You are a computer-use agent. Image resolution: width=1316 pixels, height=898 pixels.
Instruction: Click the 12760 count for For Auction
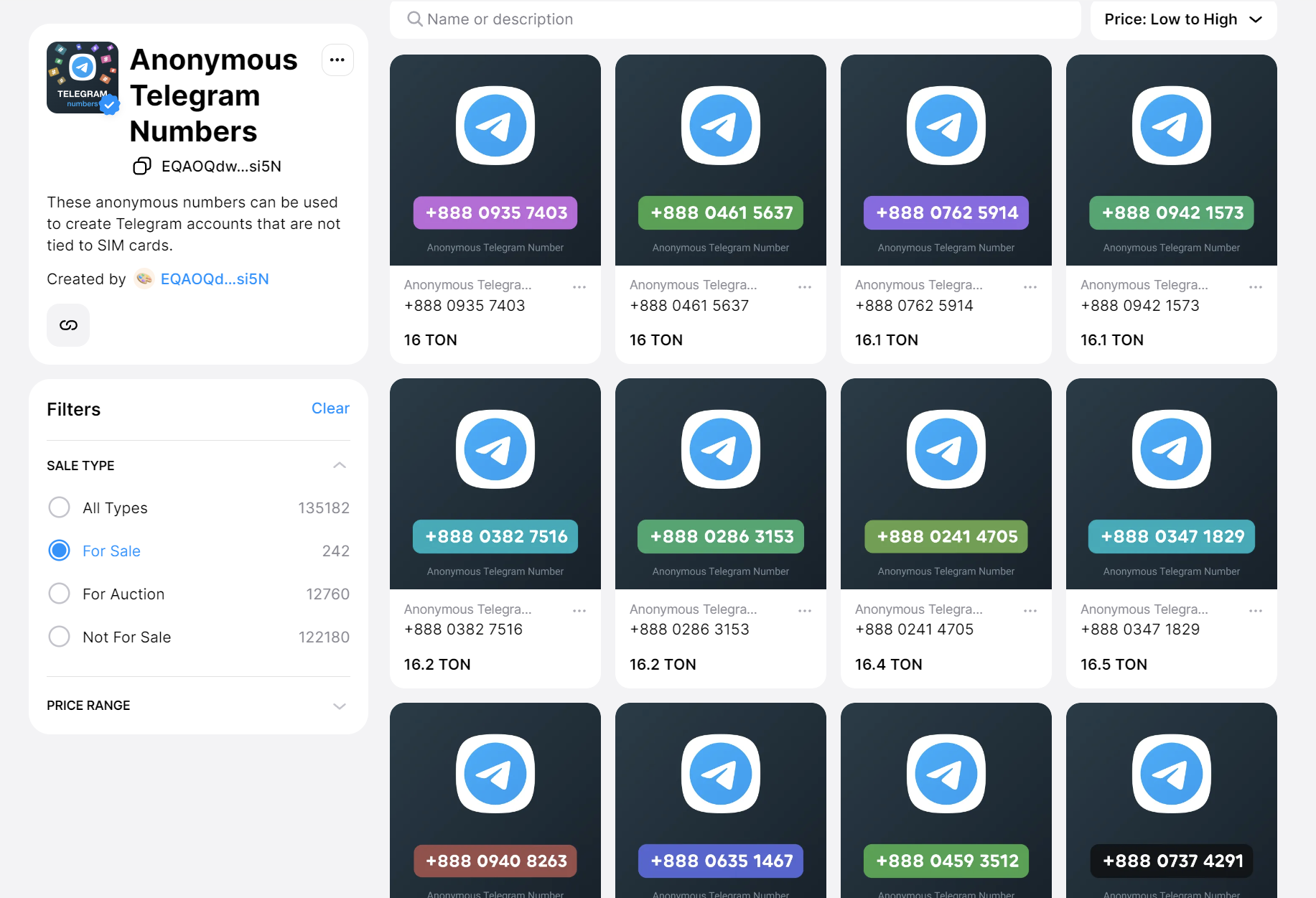point(328,594)
